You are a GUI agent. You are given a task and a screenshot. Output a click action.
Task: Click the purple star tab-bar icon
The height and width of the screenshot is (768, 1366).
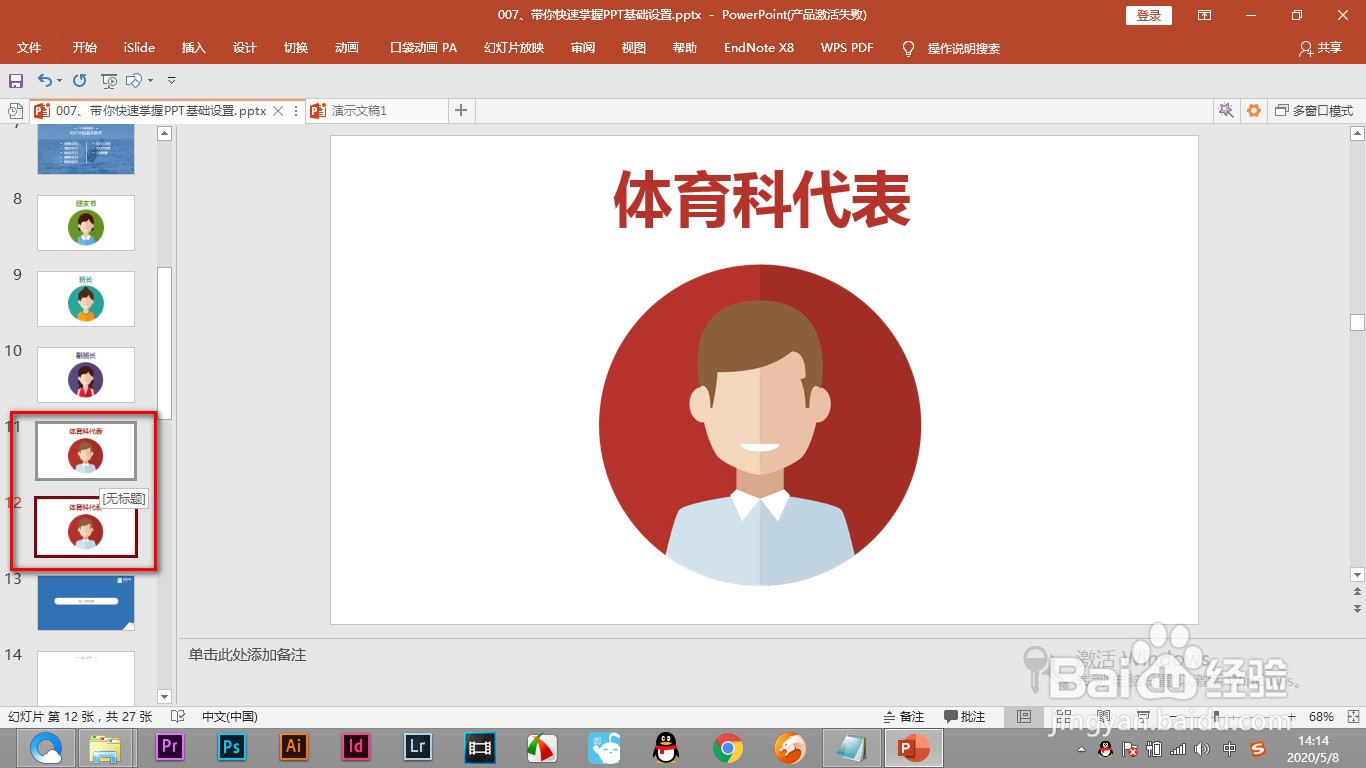click(x=1226, y=111)
